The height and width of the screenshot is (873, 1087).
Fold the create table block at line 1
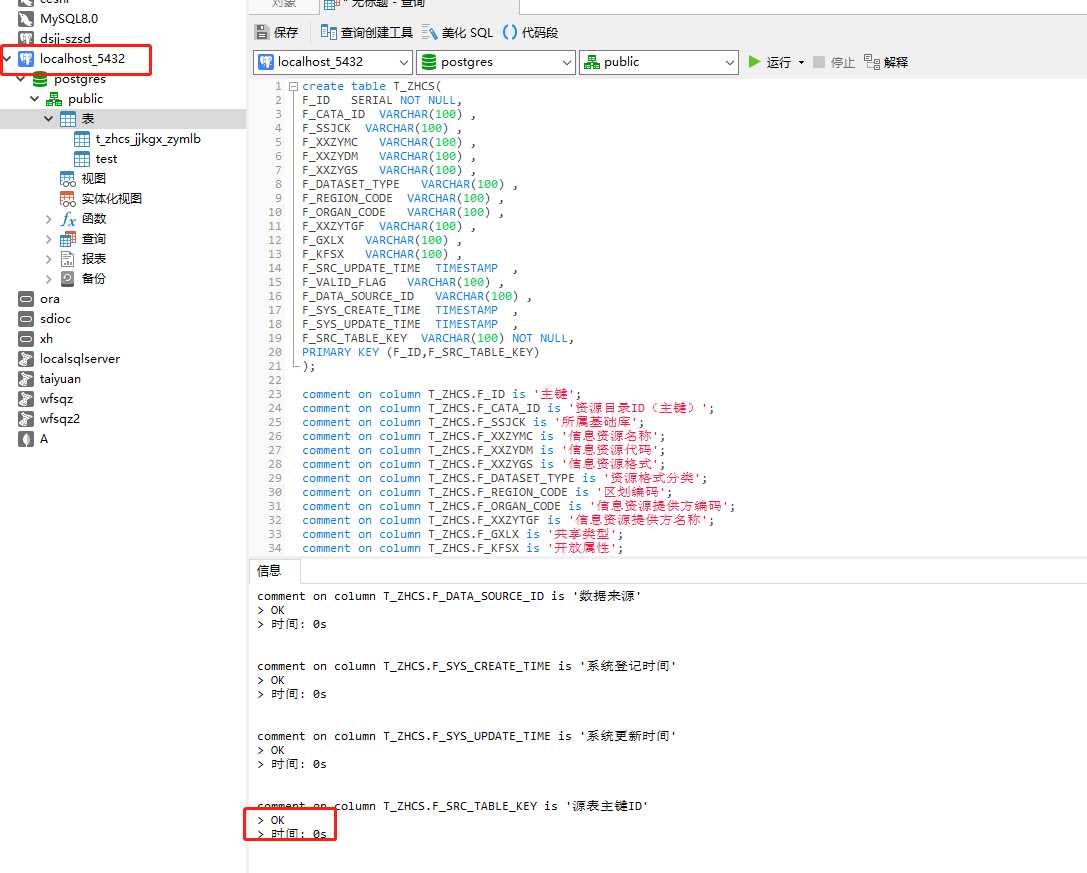[x=293, y=87]
